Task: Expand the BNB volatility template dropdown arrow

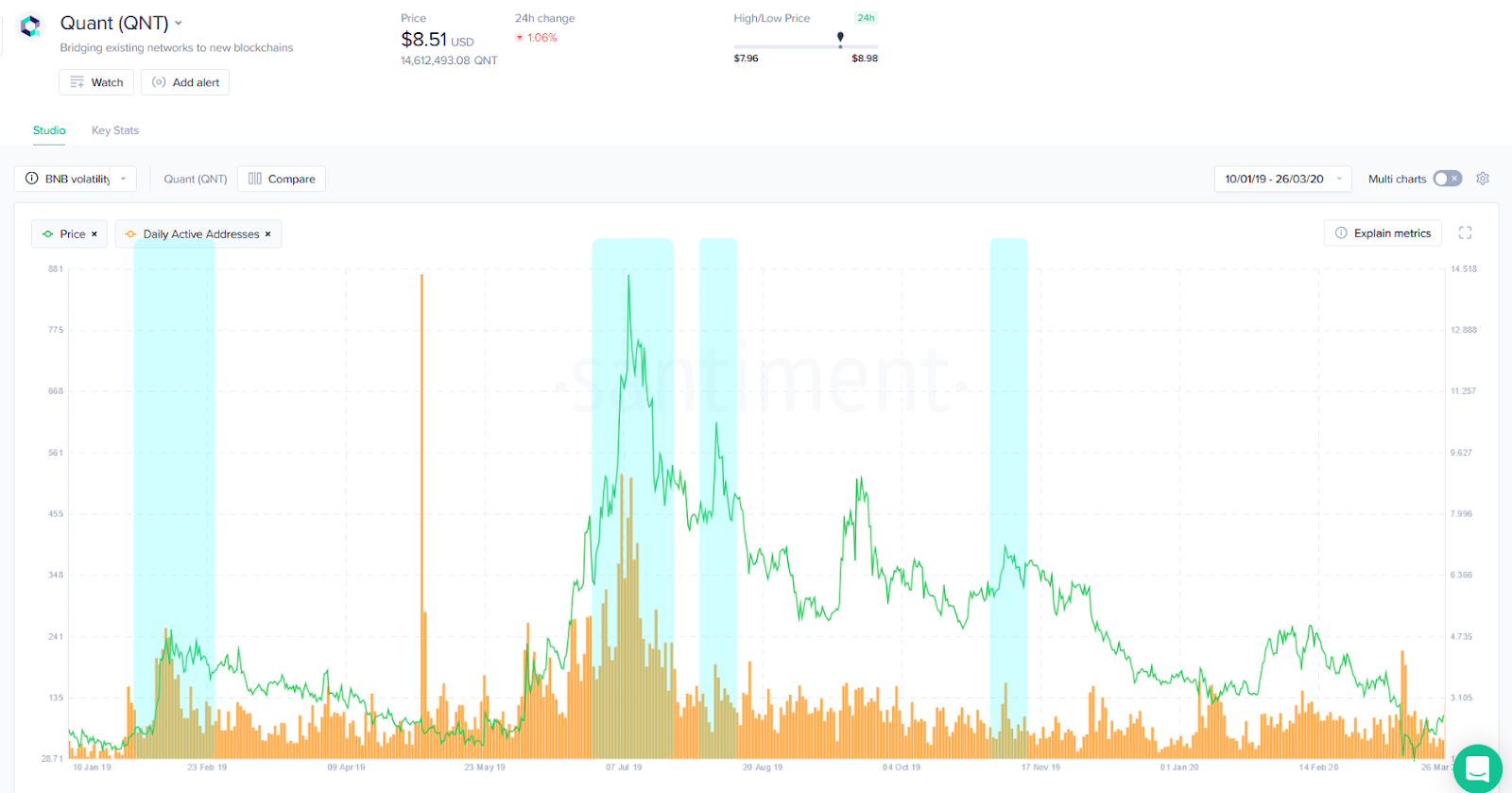Action: coord(123,179)
